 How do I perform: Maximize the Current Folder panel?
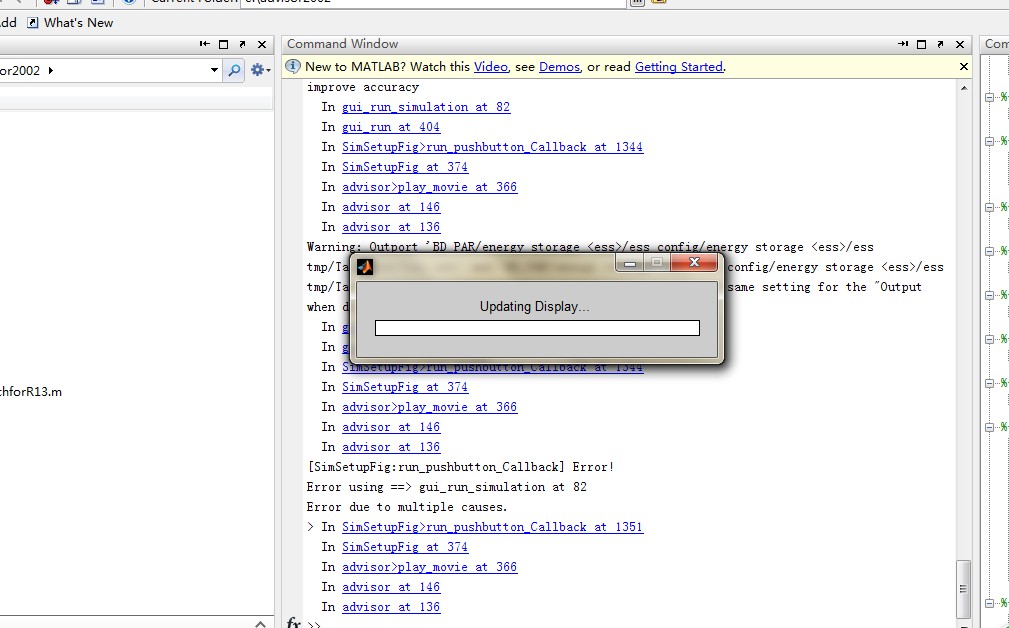click(x=223, y=44)
